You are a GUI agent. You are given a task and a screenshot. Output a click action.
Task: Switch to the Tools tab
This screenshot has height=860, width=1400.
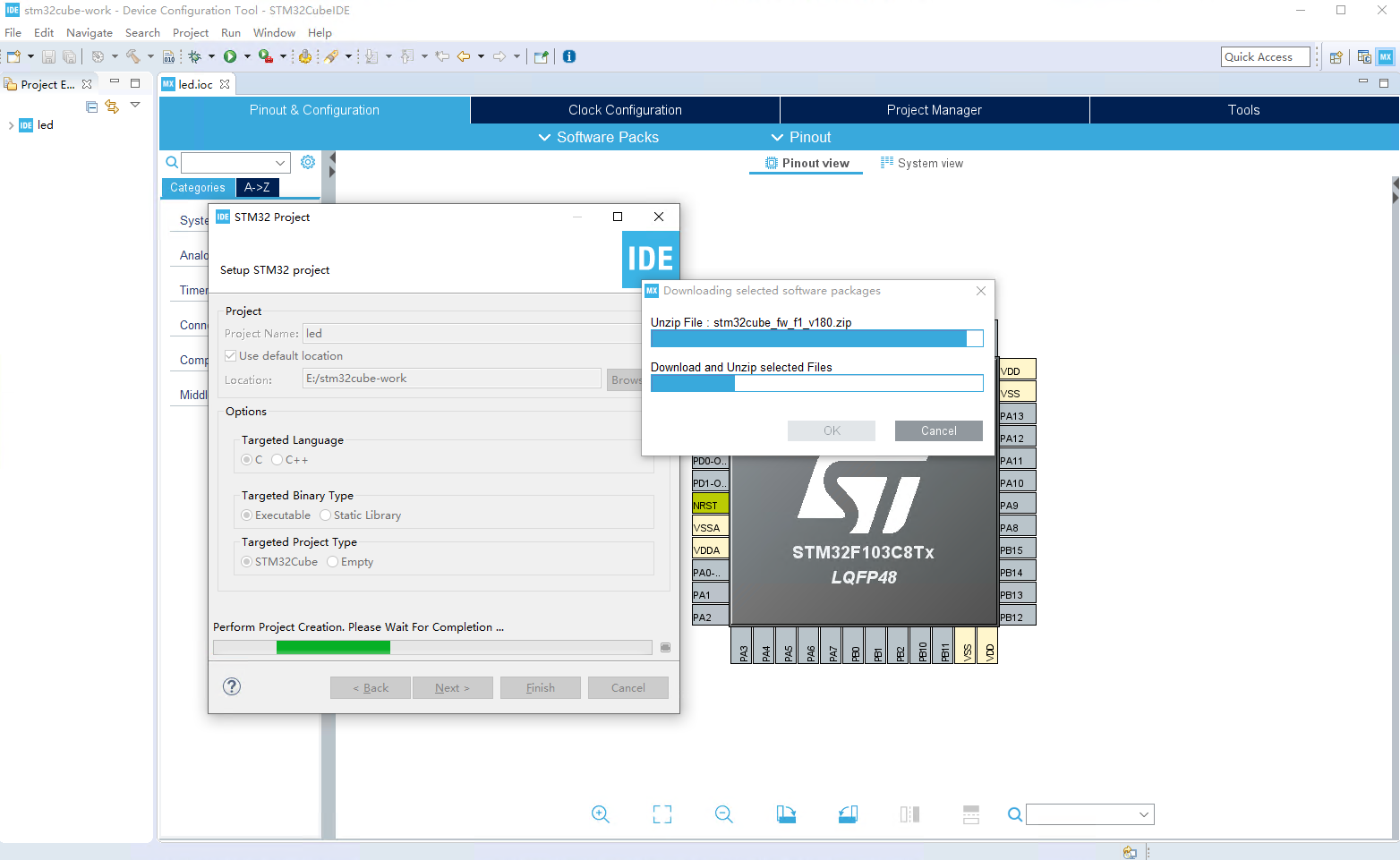(x=1244, y=110)
